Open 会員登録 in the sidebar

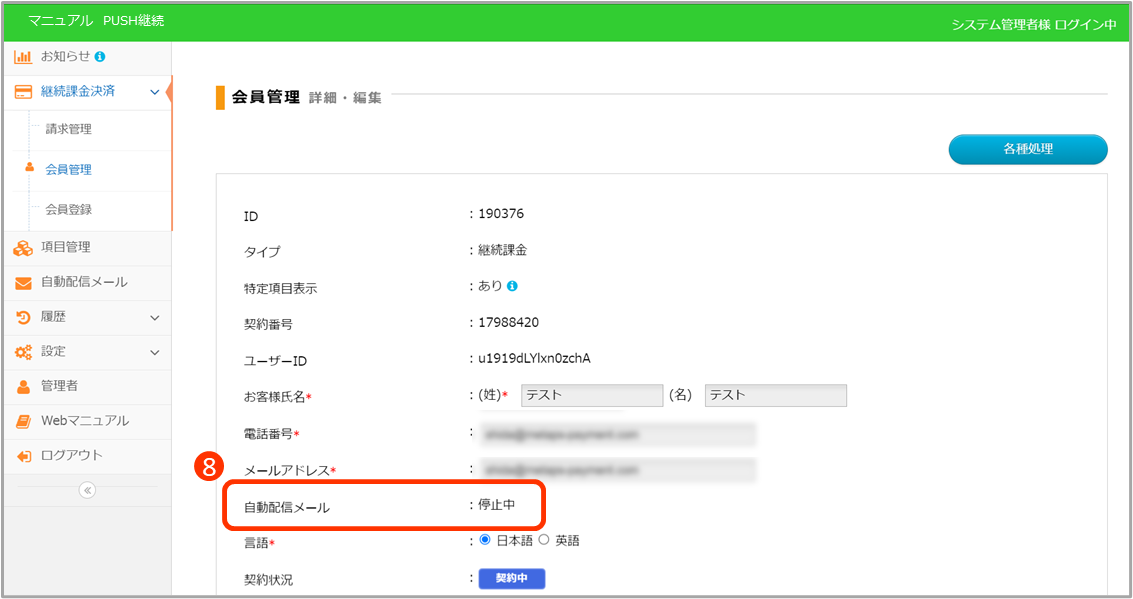coord(68,210)
